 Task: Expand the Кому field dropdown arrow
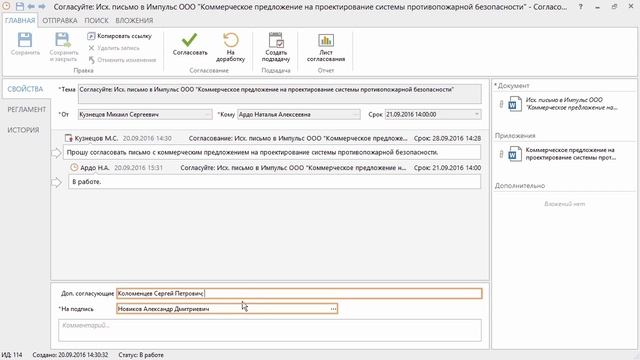(x=356, y=115)
